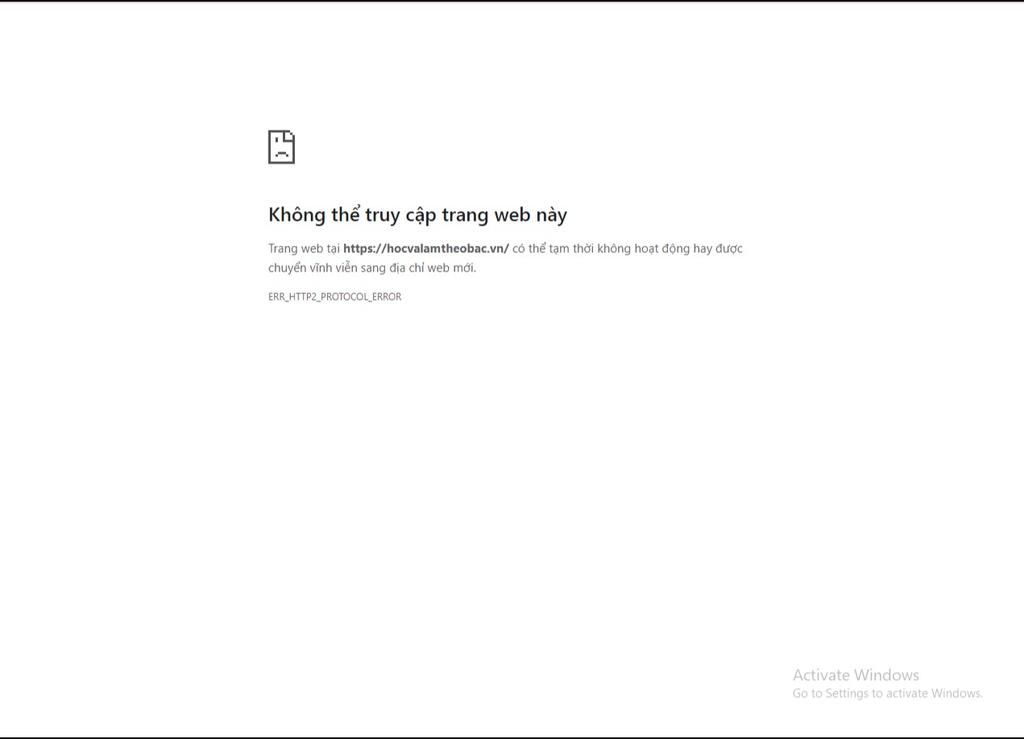Click the word "Không" in the heading
Image resolution: width=1024 pixels, height=739 pixels.
296,215
